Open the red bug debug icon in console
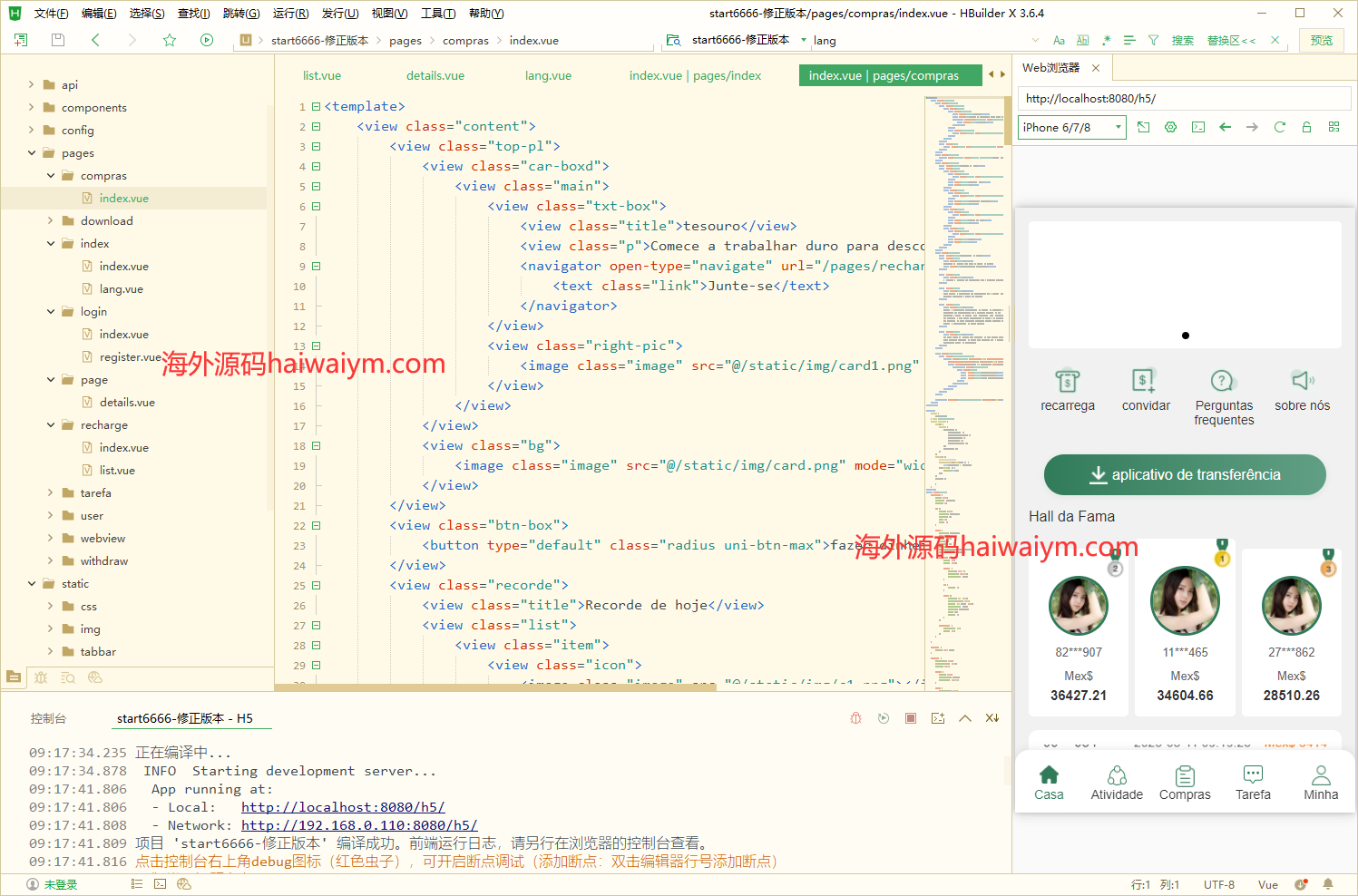This screenshot has width=1358, height=896. coord(855,718)
